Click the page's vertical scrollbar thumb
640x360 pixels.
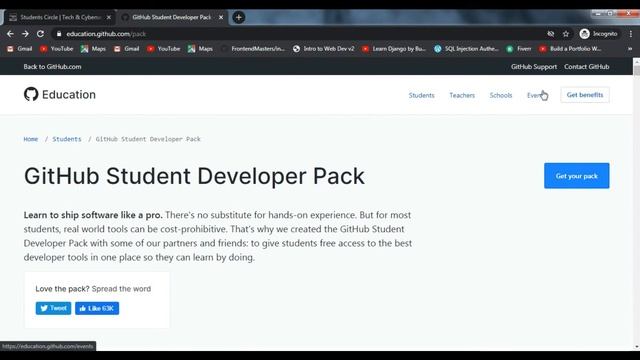coord(636,71)
